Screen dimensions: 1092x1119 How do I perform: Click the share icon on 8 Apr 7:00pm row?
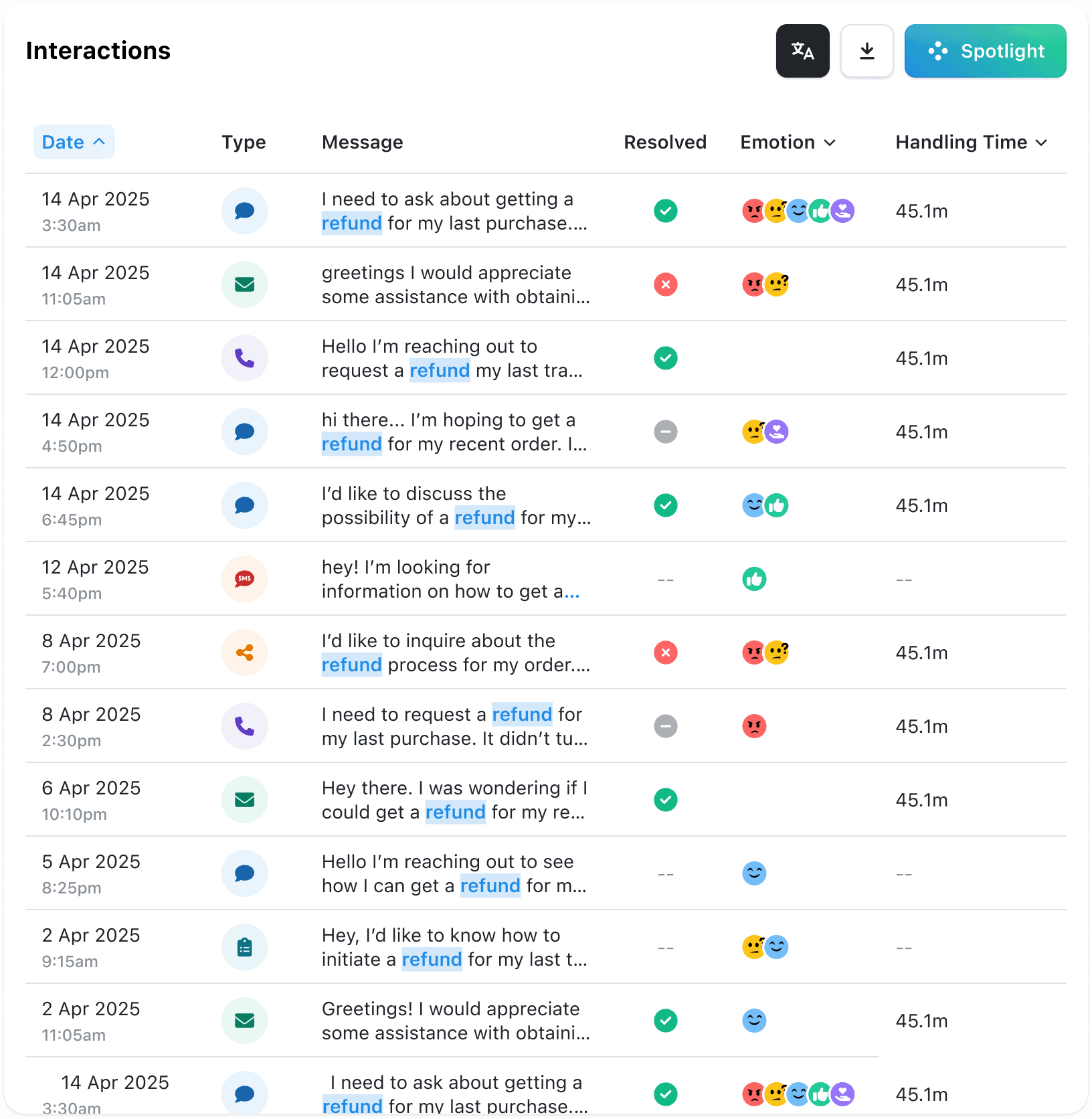[x=245, y=653]
